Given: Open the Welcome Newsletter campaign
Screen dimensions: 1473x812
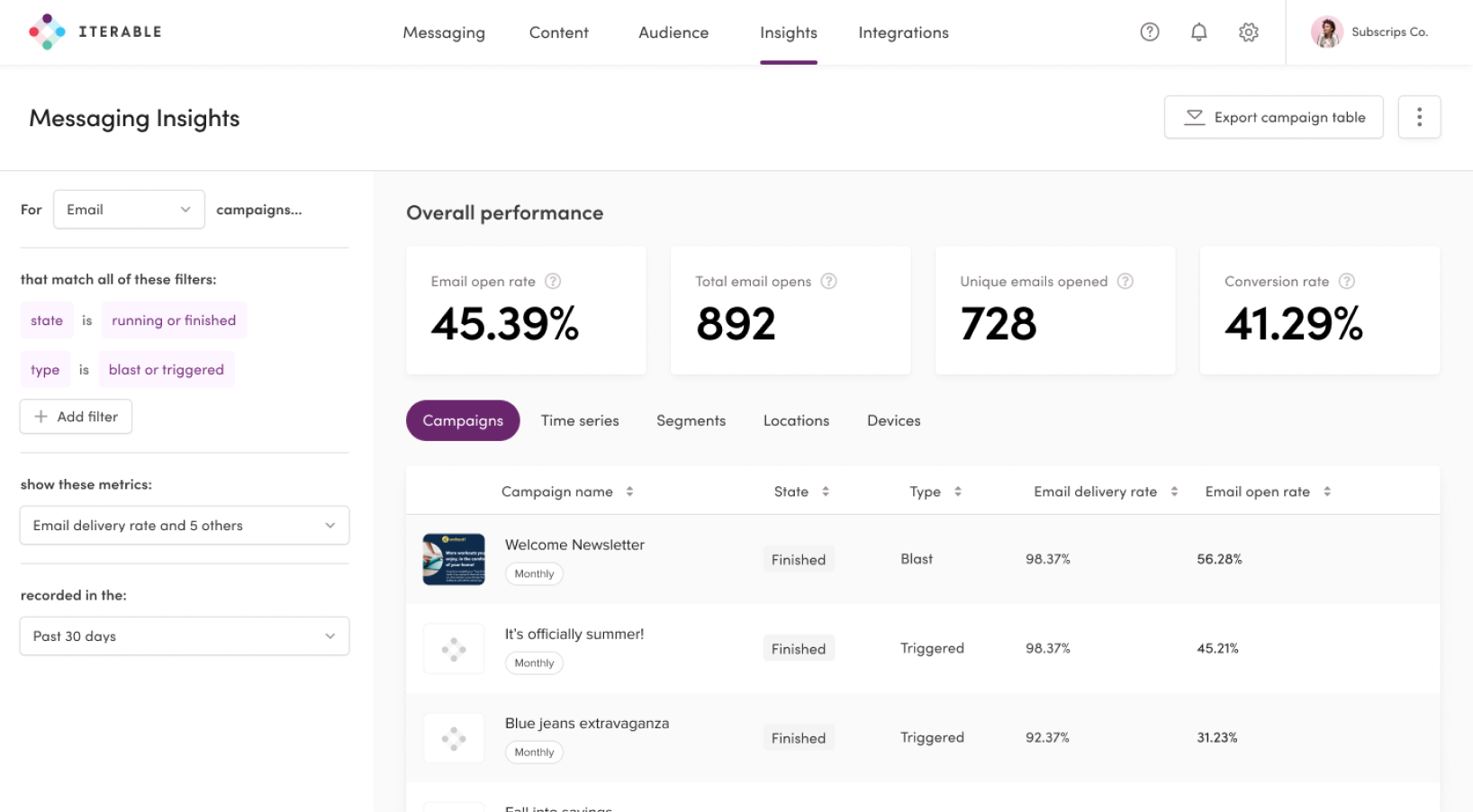Looking at the screenshot, I should tap(574, 545).
